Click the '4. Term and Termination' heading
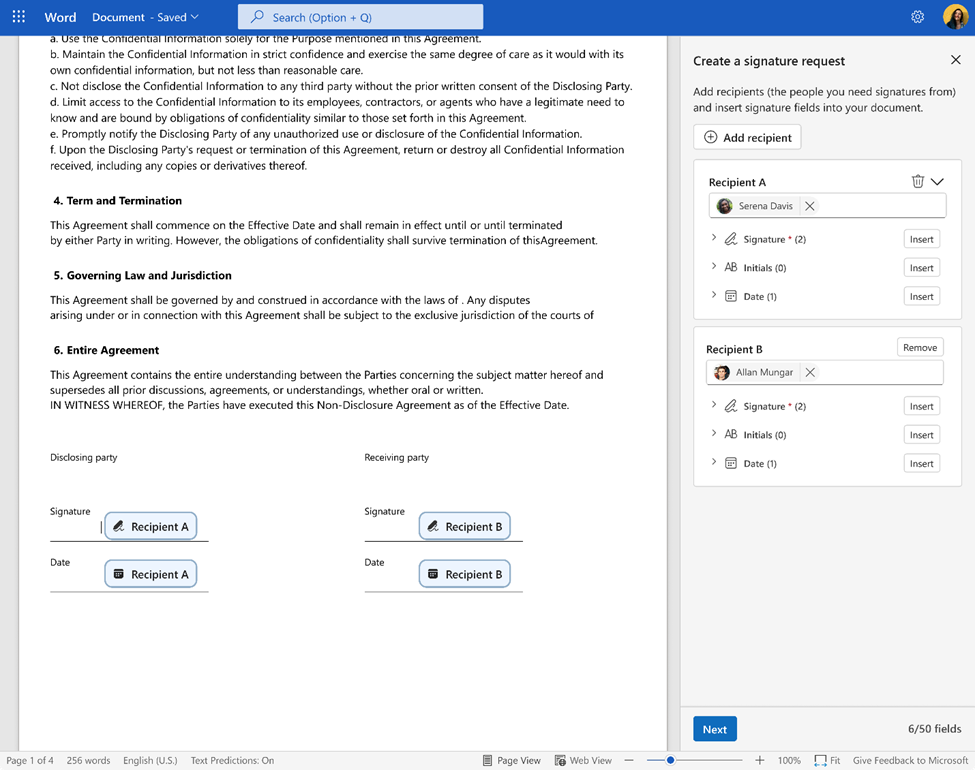The width and height of the screenshot is (975, 770). (x=118, y=200)
